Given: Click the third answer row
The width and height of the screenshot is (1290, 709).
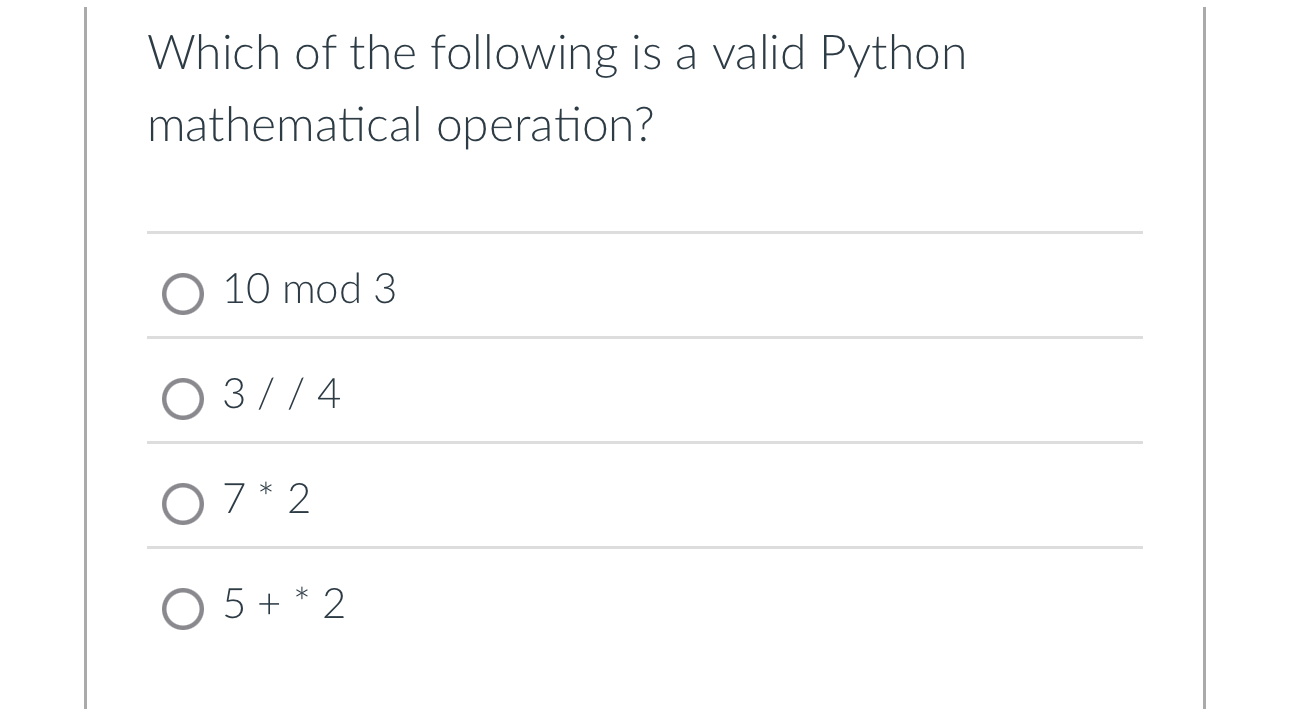Looking at the screenshot, I should [500, 499].
